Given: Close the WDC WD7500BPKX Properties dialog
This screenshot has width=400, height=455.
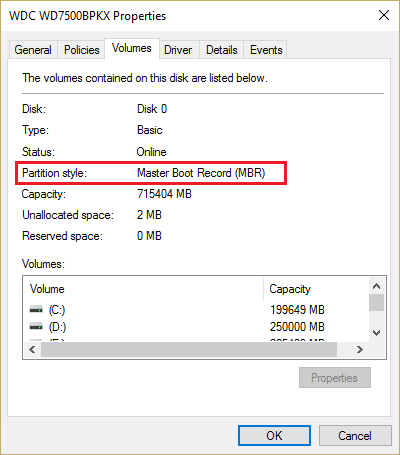Looking at the screenshot, I should (384, 15).
